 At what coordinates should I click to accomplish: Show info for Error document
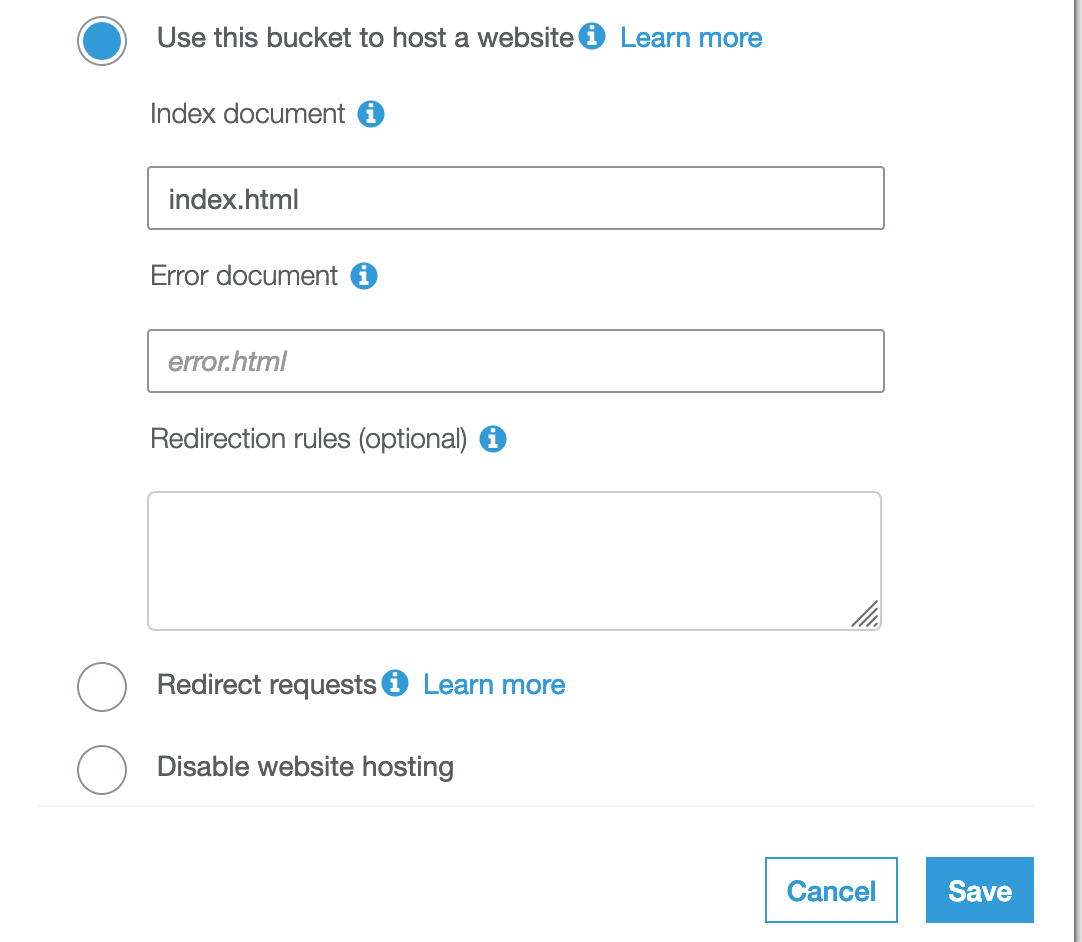click(x=364, y=276)
